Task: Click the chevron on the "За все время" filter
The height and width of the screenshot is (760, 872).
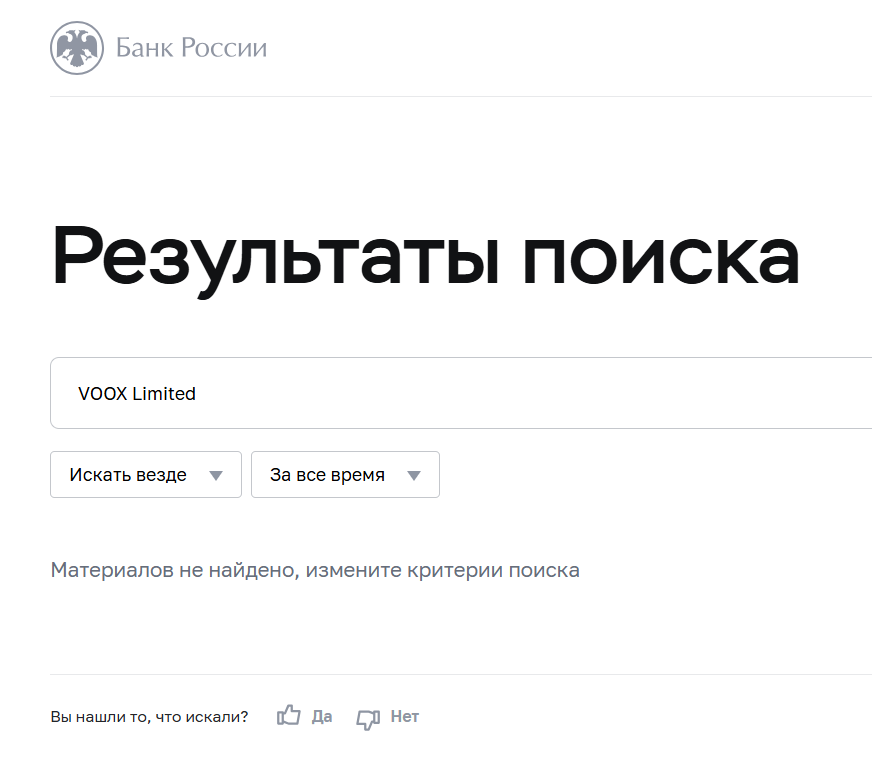Action: [x=413, y=474]
